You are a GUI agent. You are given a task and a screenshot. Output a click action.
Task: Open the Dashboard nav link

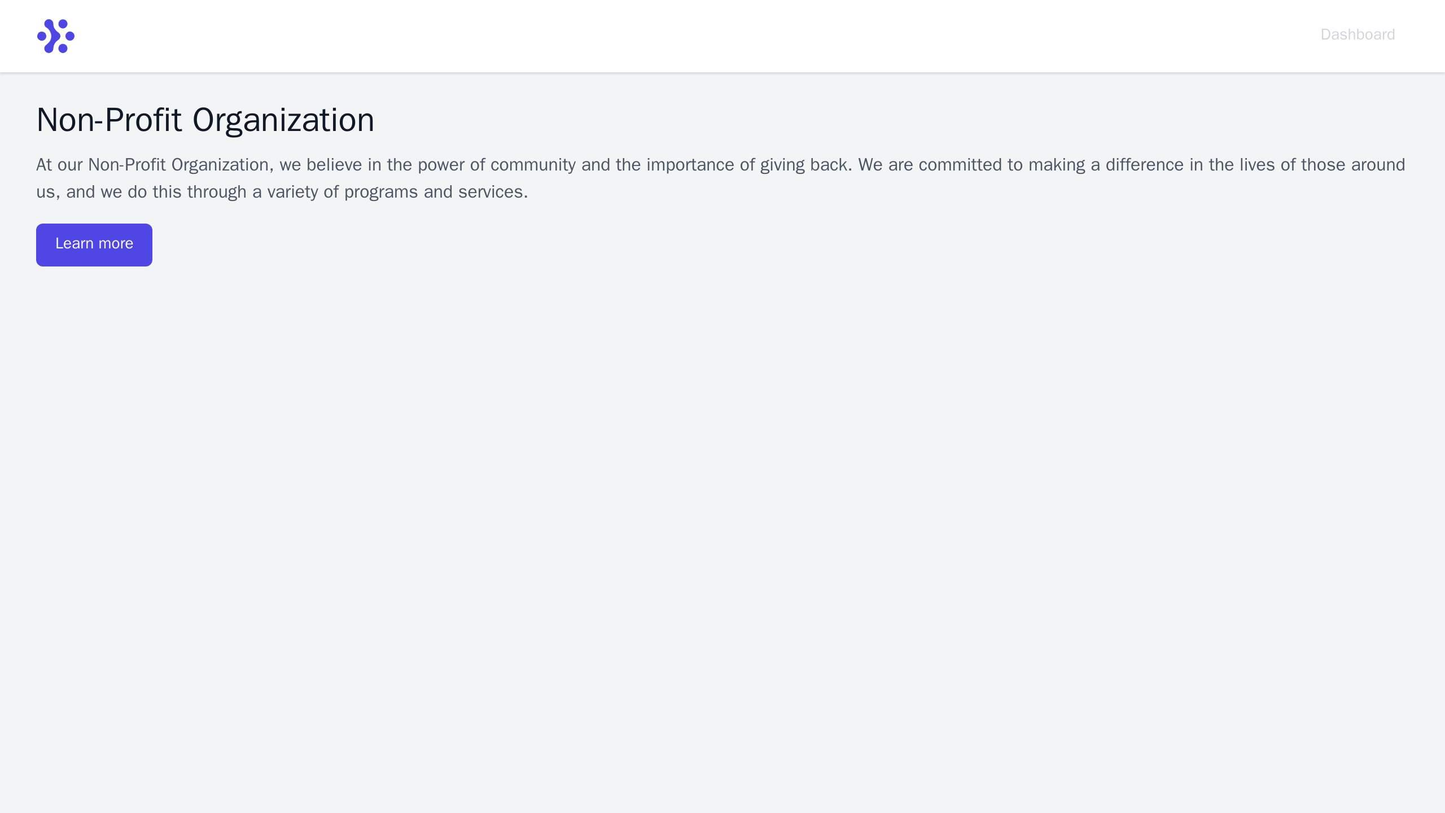(1357, 35)
